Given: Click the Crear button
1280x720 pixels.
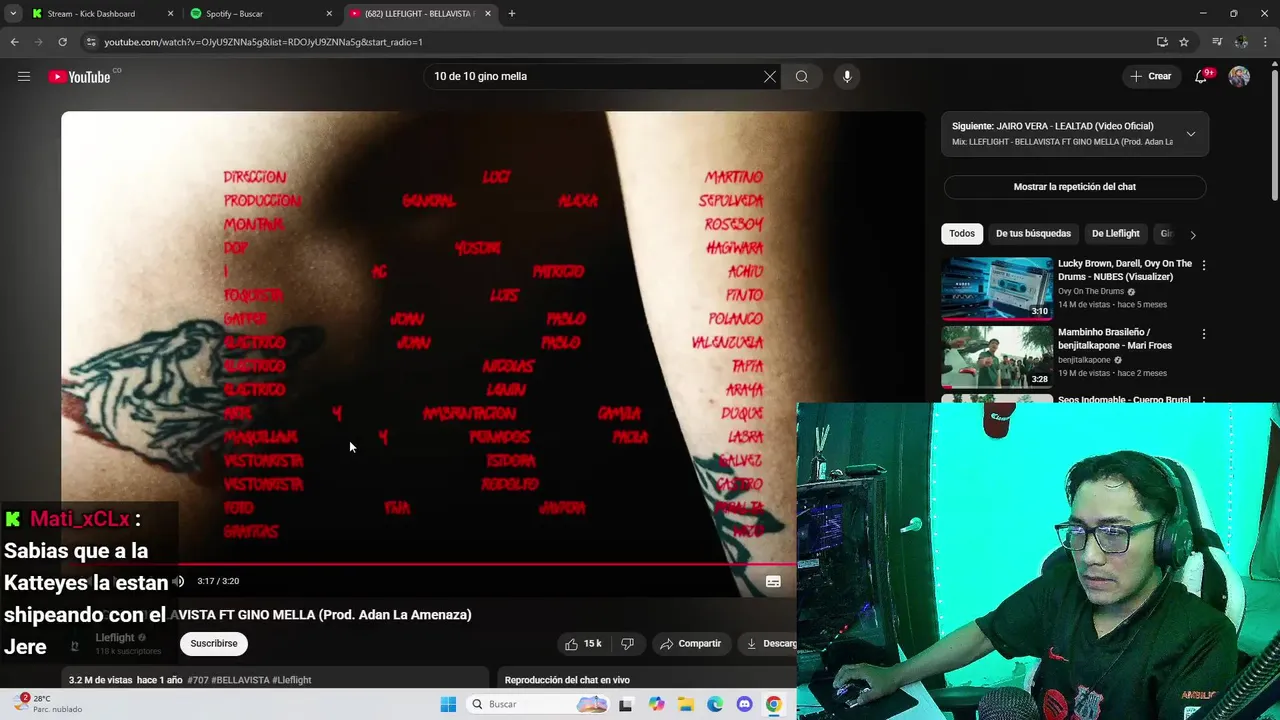Looking at the screenshot, I should tap(1150, 76).
